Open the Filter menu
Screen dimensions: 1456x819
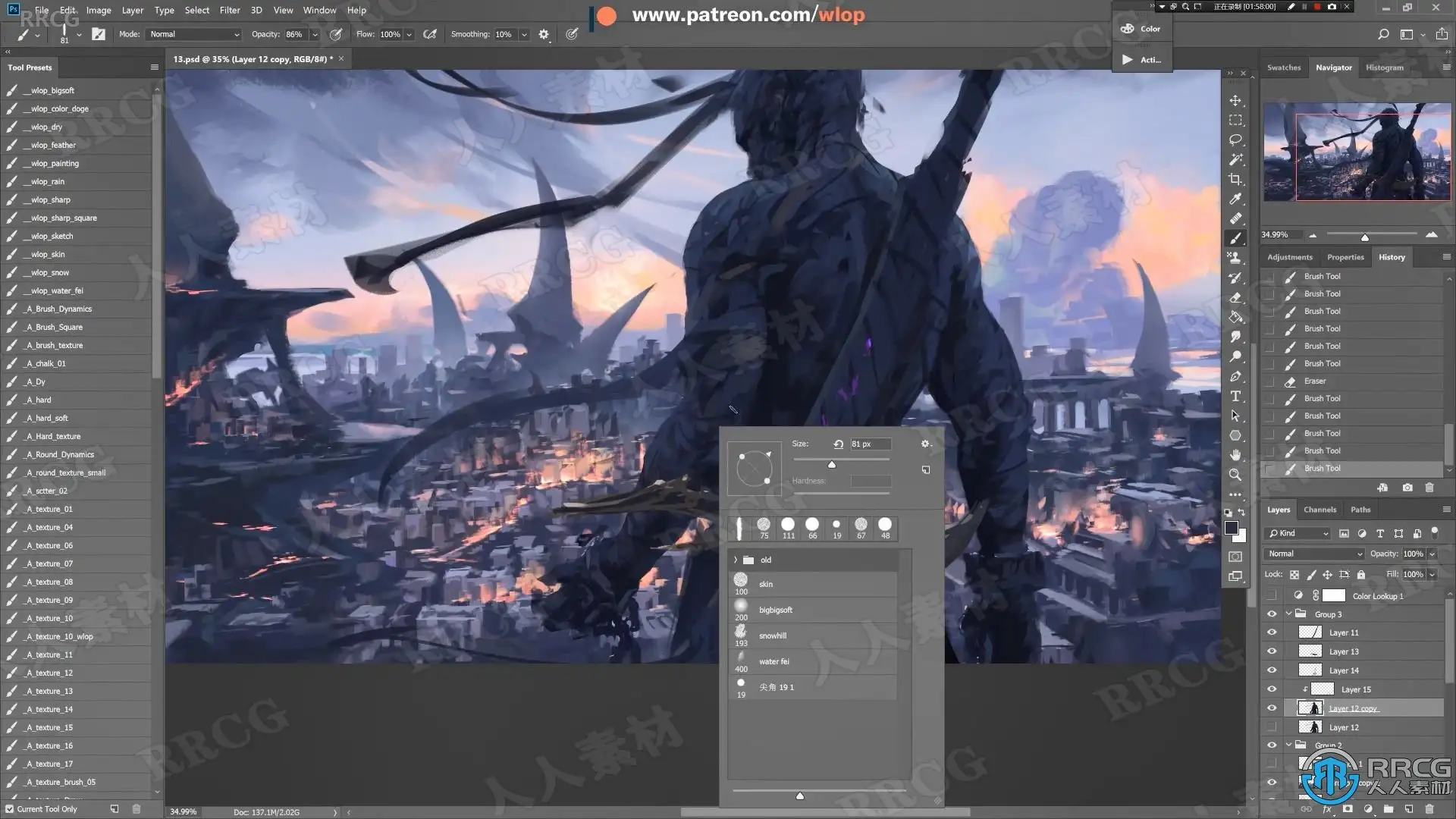click(229, 10)
